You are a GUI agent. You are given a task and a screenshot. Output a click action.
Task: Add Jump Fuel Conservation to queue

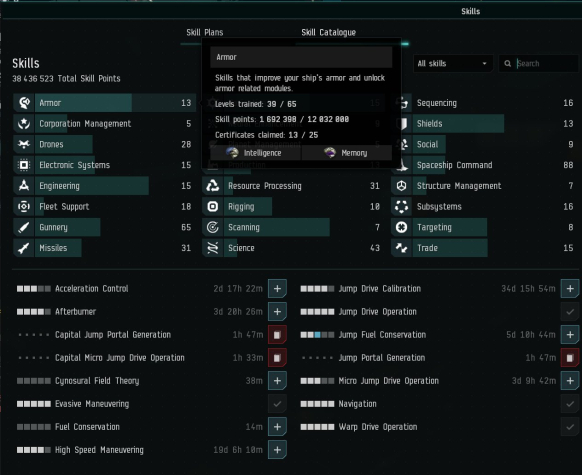[570, 335]
